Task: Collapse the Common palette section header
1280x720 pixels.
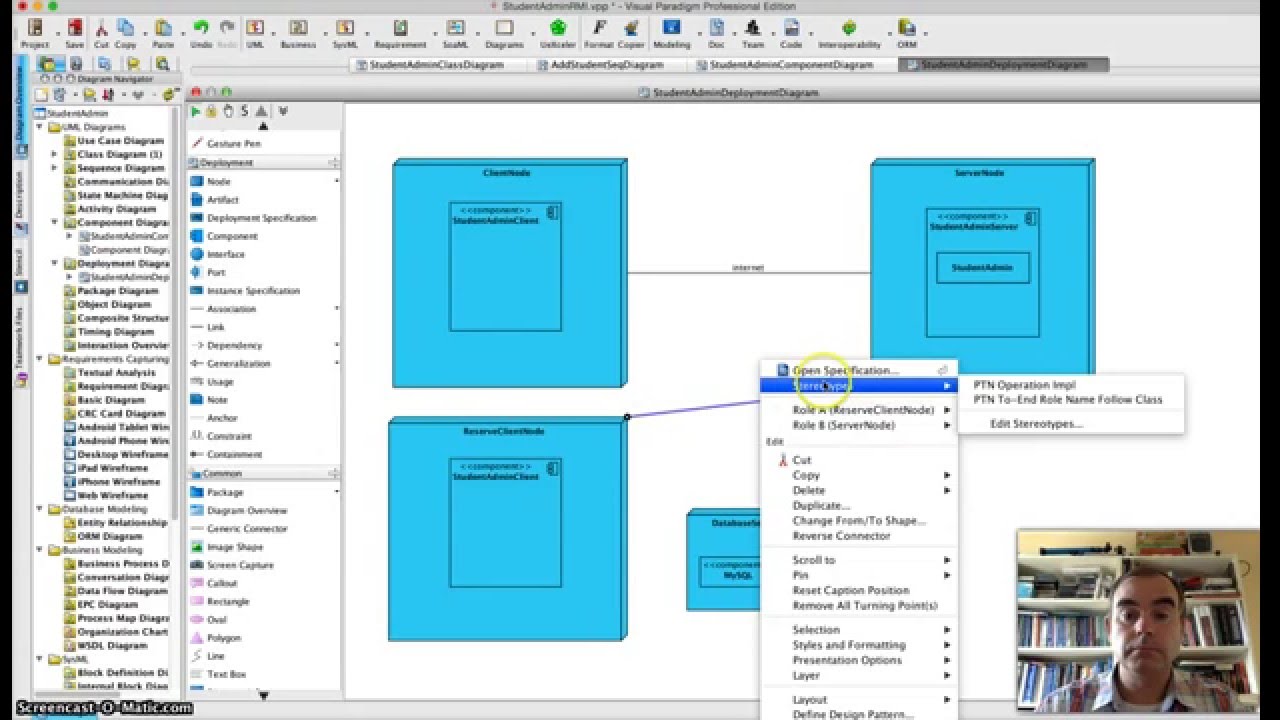Action: coord(264,473)
